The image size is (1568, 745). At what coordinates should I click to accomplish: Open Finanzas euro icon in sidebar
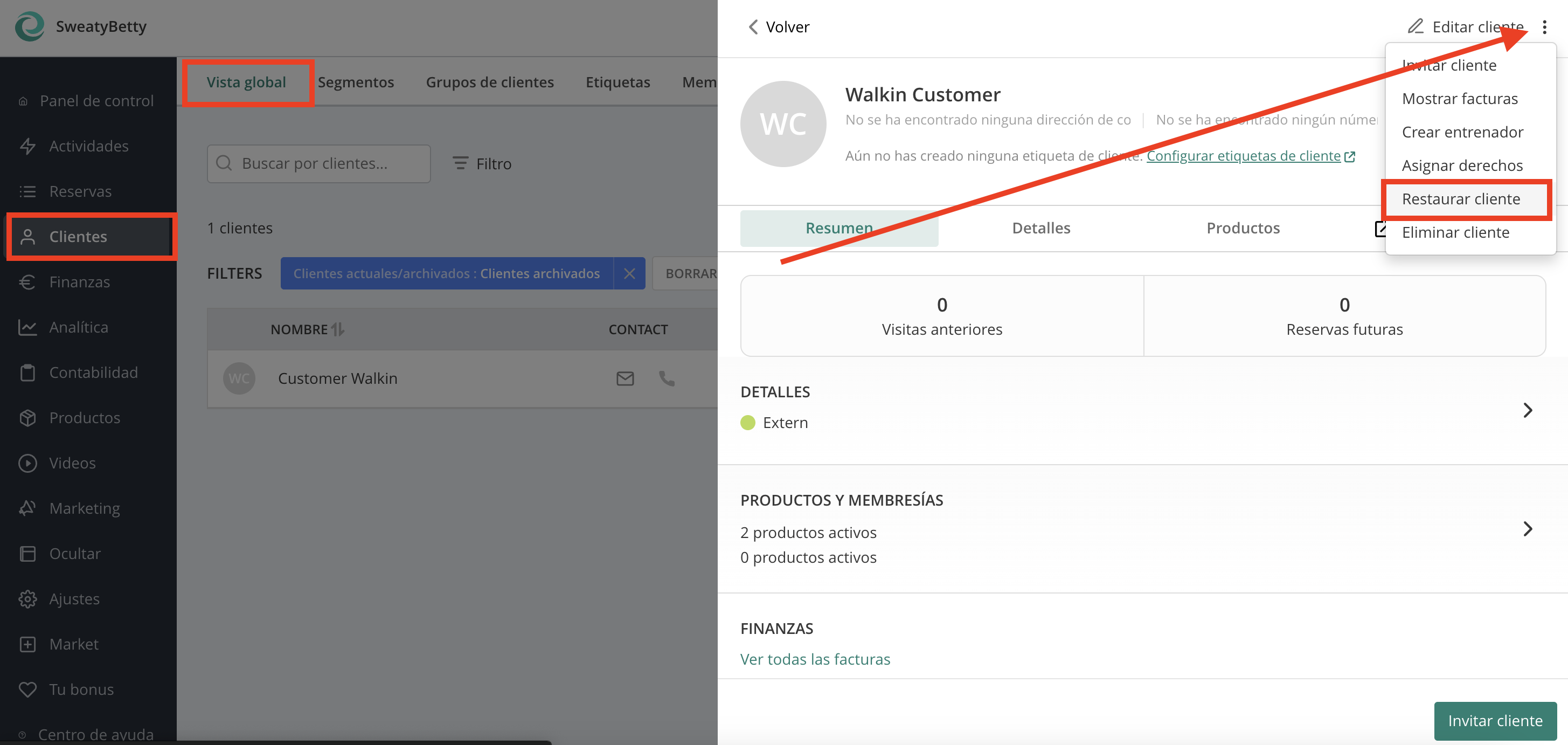(27, 282)
